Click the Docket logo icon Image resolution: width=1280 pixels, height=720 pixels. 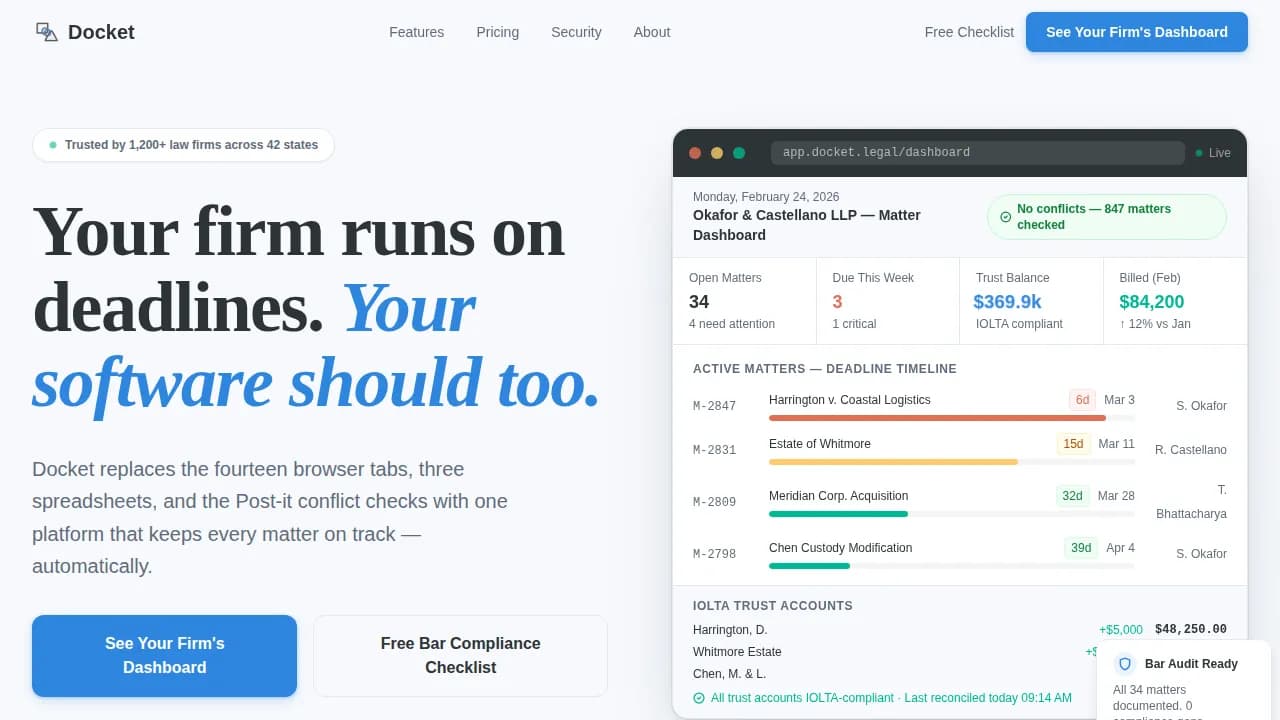pos(46,32)
